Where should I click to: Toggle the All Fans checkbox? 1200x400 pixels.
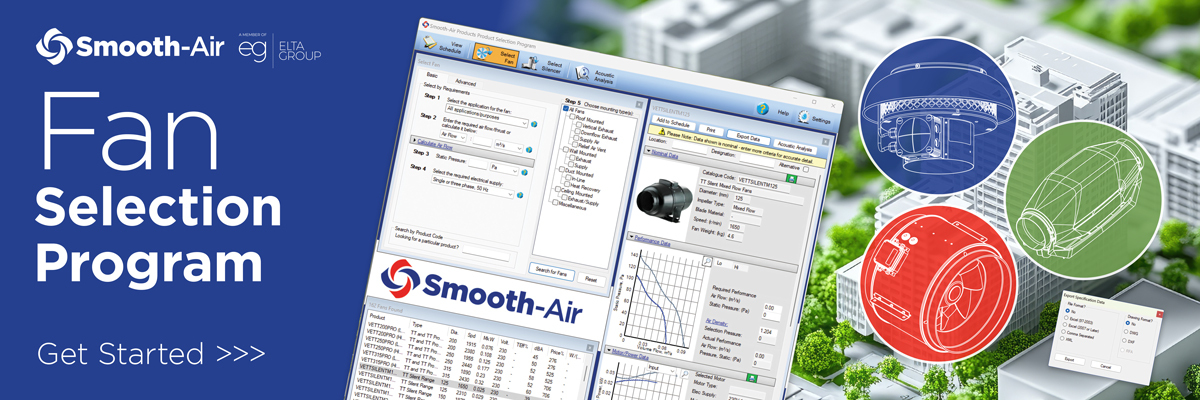[x=566, y=109]
